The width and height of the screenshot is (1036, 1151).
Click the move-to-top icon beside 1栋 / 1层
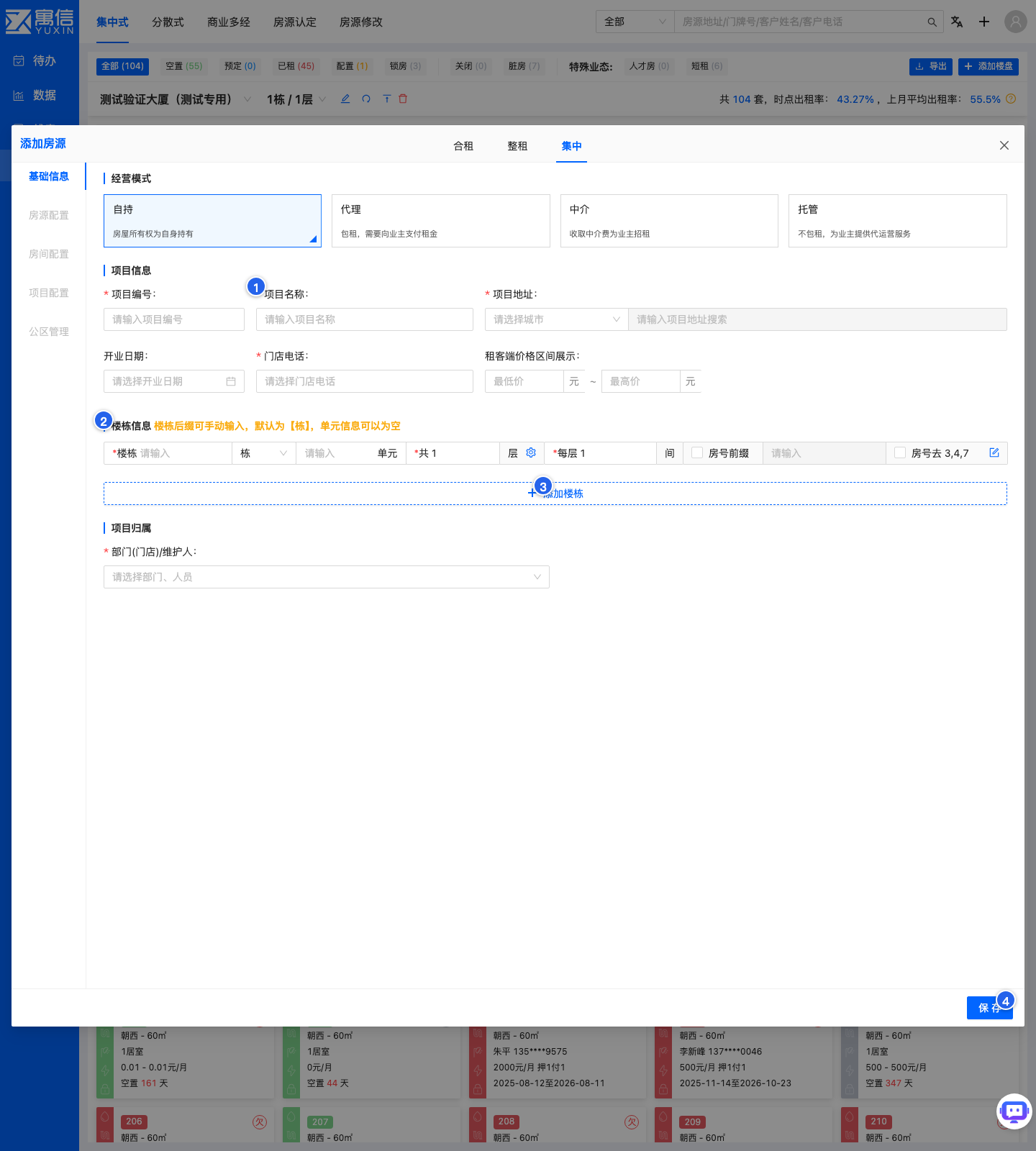click(386, 99)
